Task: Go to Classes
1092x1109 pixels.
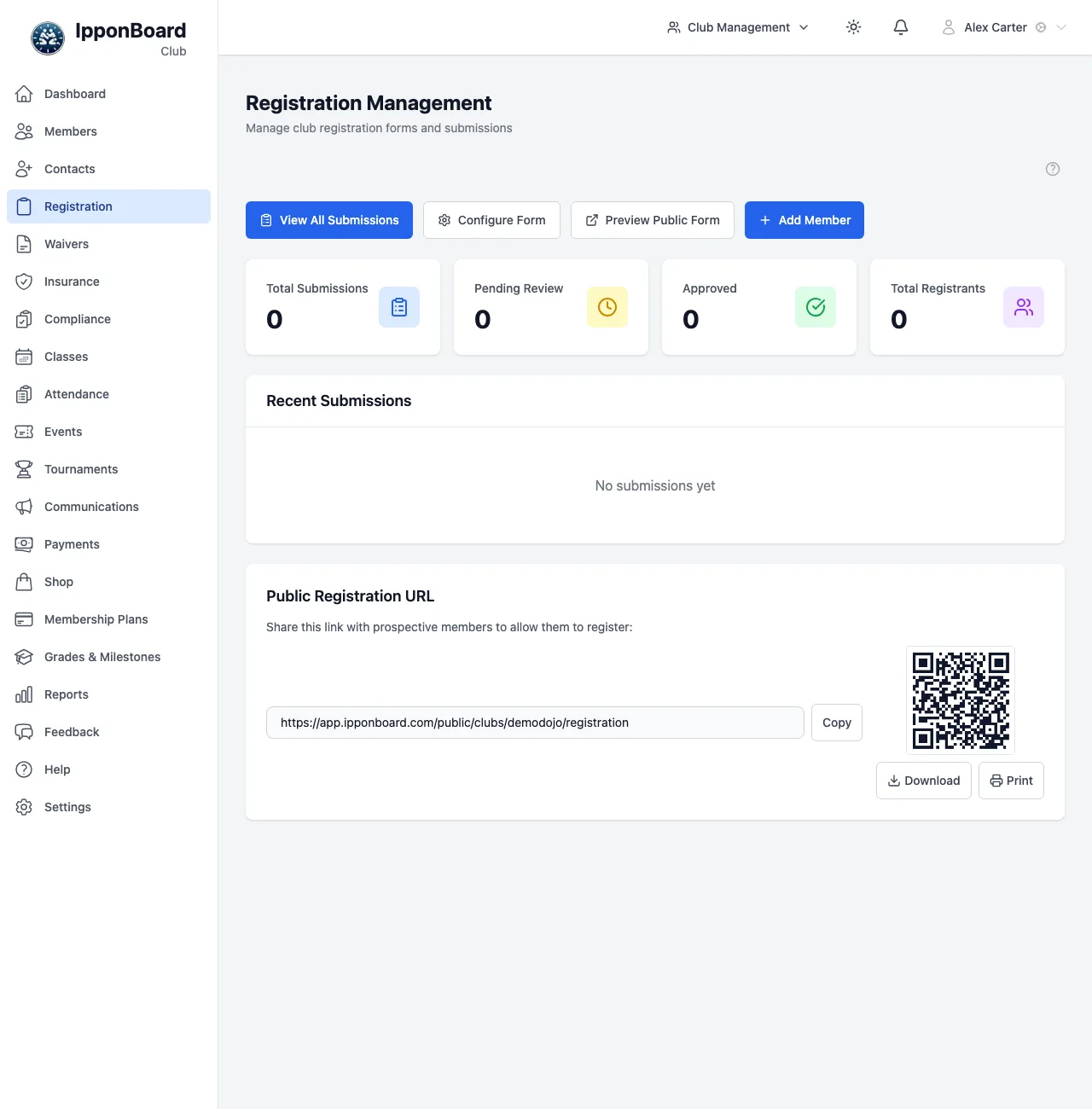Action: click(x=108, y=357)
